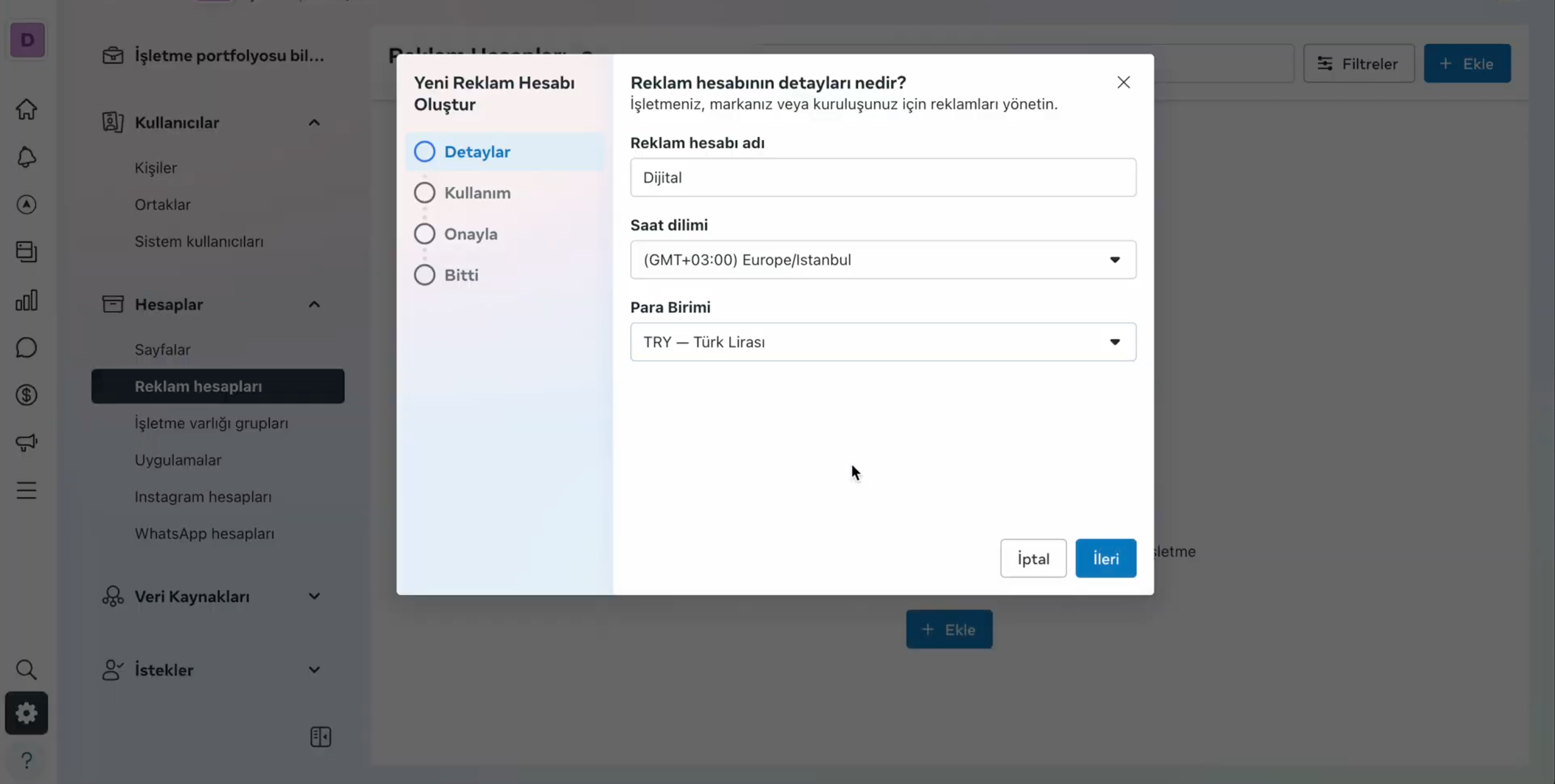The height and width of the screenshot is (784, 1555).
Task: Open the settings gear icon
Action: click(27, 713)
